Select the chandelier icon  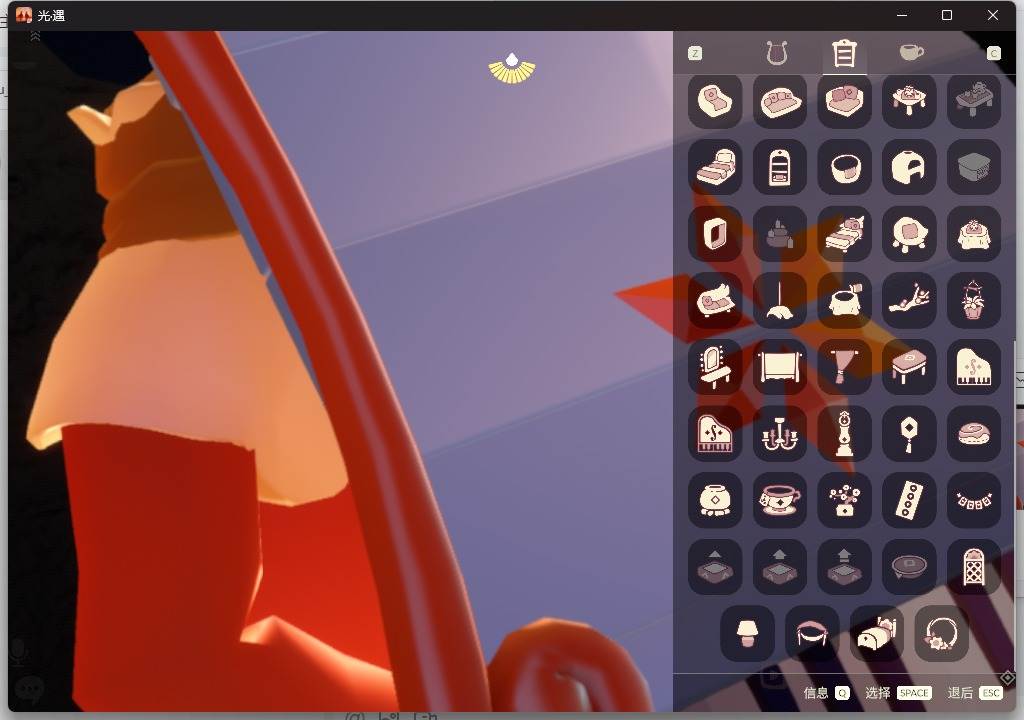coord(780,434)
